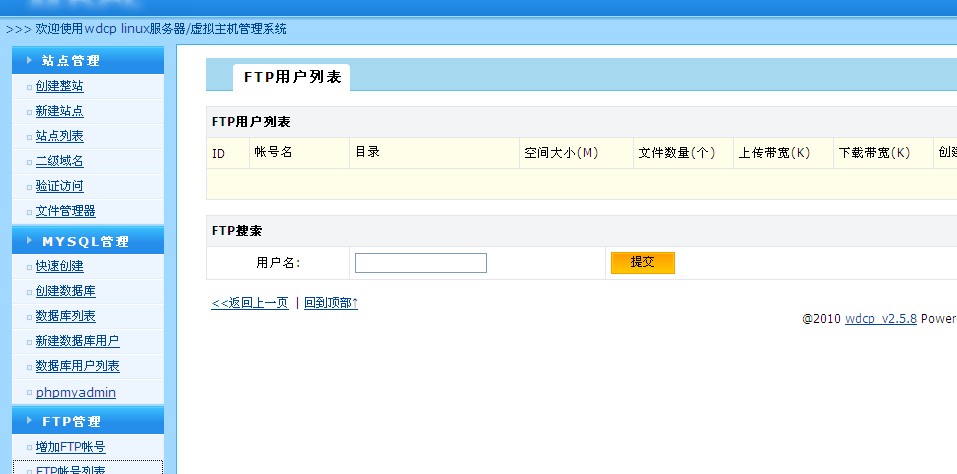Click 新建站点 in the sidebar

[x=59, y=111]
